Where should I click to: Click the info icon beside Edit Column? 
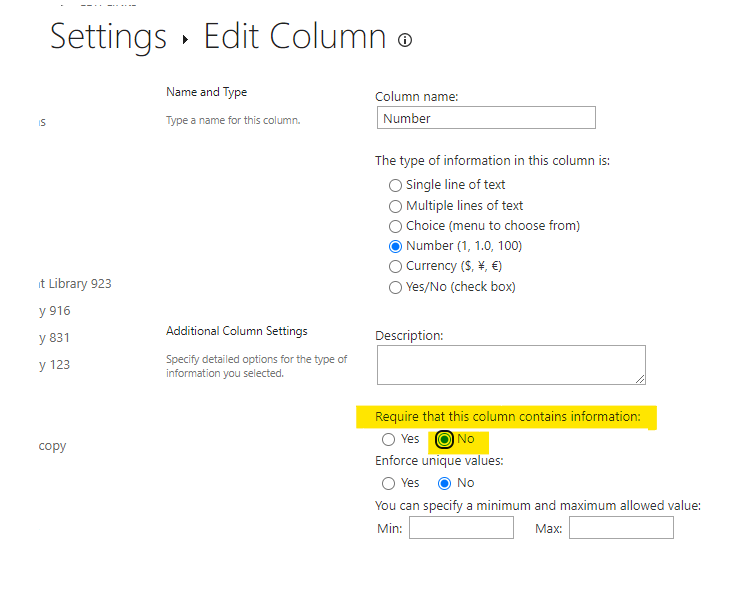point(405,40)
